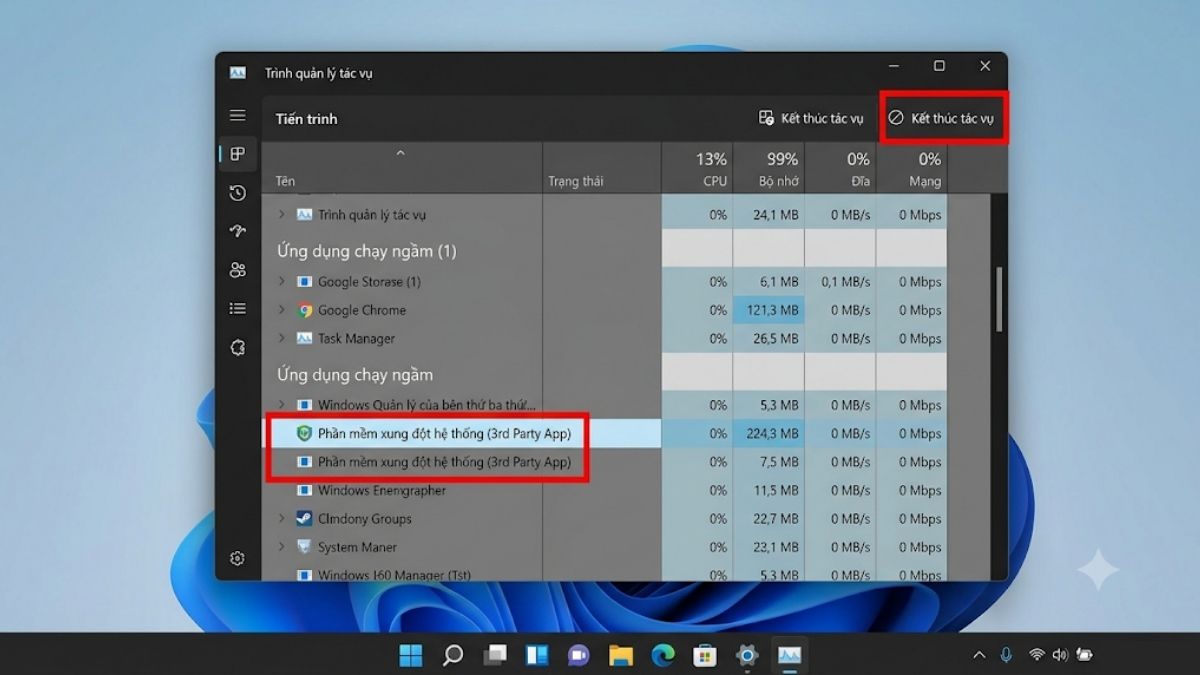Select the Processes icon in the sidebar
The image size is (1200, 675).
pos(237,154)
